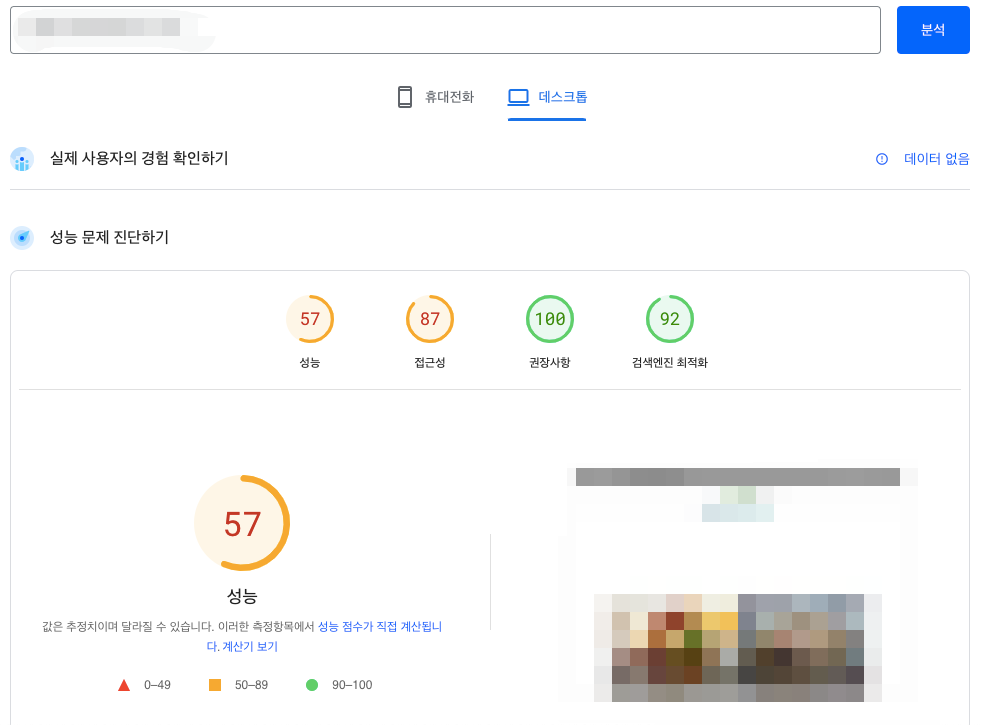981x725 pixels.
Task: Click the icon beside 성능 문제 진단하기
Action: coord(22,237)
